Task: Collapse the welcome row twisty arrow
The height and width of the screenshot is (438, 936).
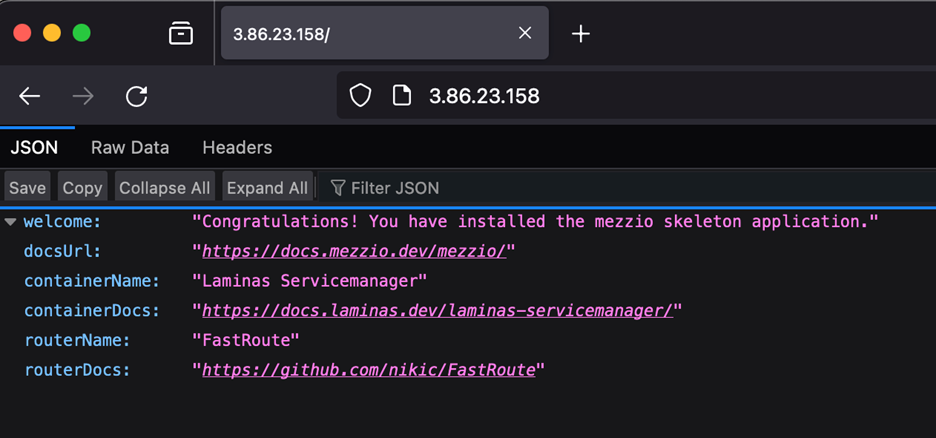Action: [x=10, y=221]
